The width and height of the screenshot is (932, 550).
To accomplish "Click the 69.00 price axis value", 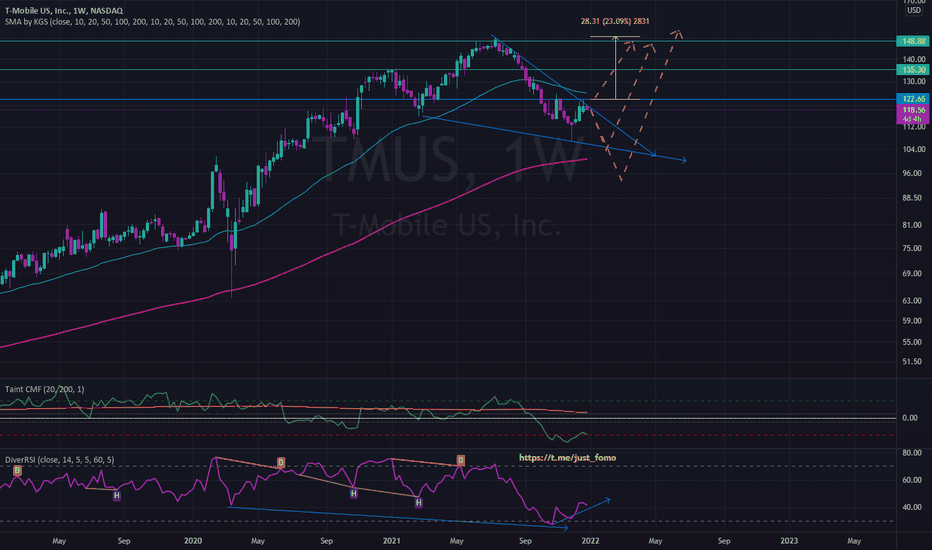I will [x=912, y=274].
